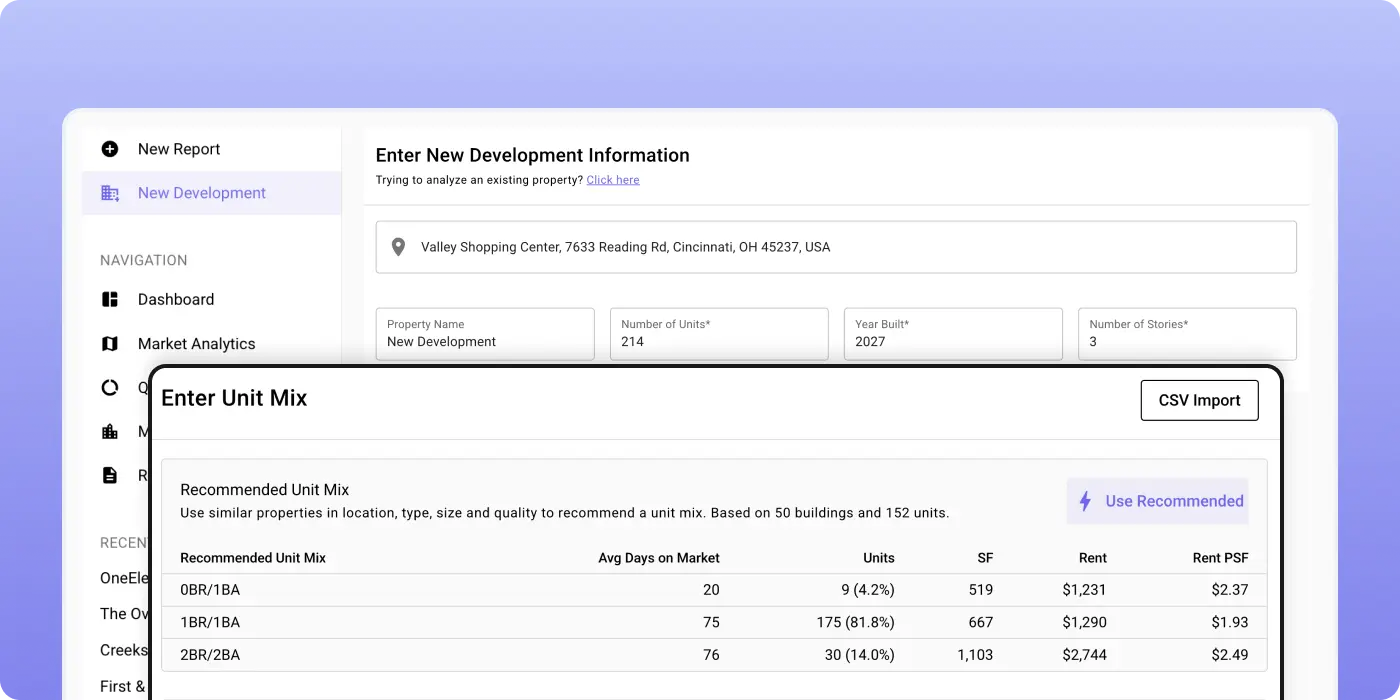The height and width of the screenshot is (700, 1400).
Task: Click the $1.93 rent PSF value
Action: (1230, 622)
